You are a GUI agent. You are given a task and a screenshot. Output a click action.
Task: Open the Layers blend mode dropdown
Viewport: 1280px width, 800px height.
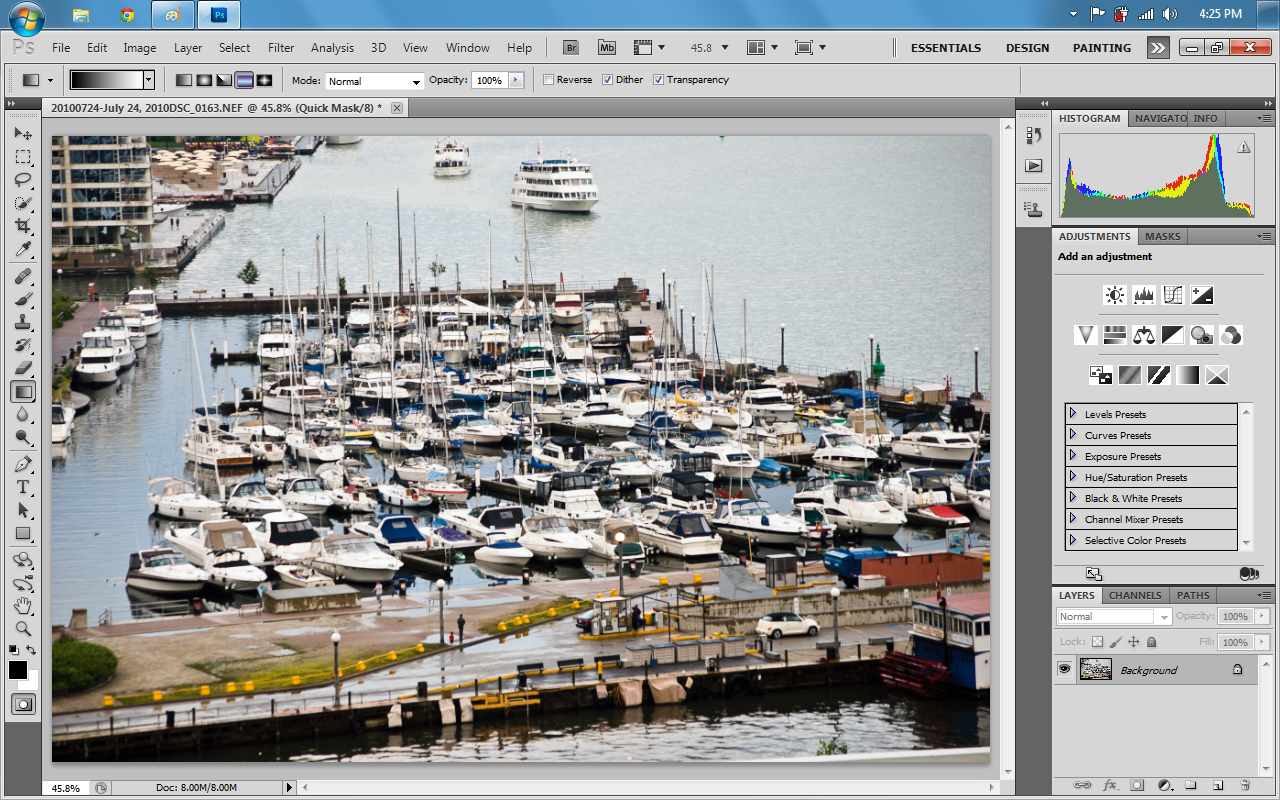pos(1113,616)
